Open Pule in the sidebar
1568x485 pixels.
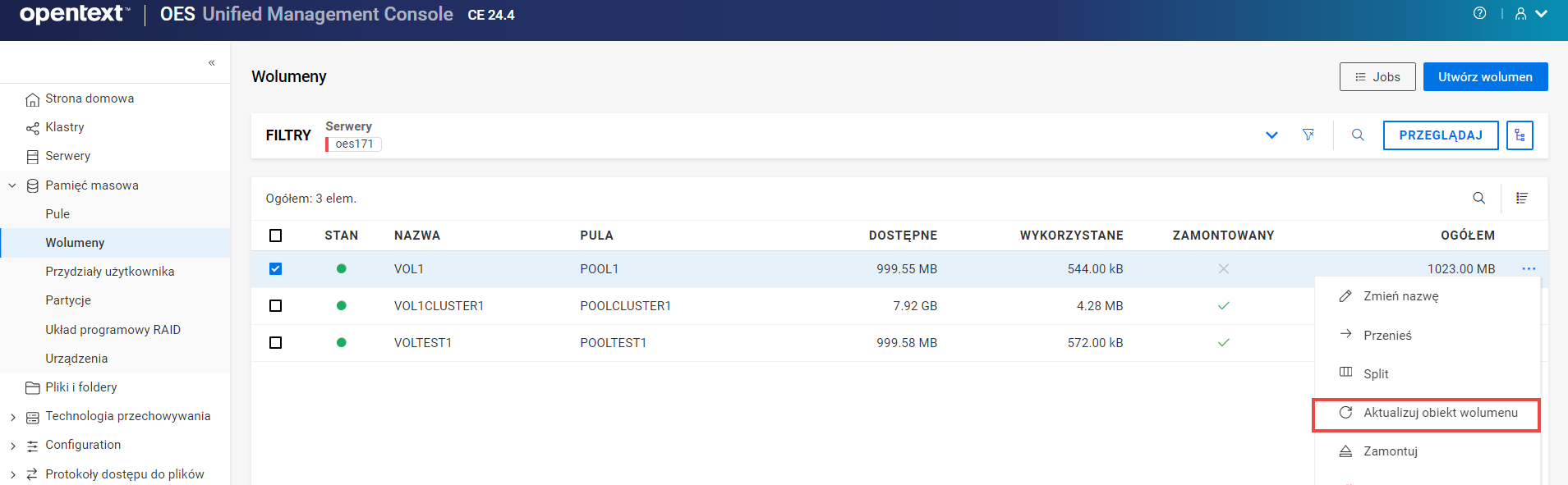pos(57,214)
